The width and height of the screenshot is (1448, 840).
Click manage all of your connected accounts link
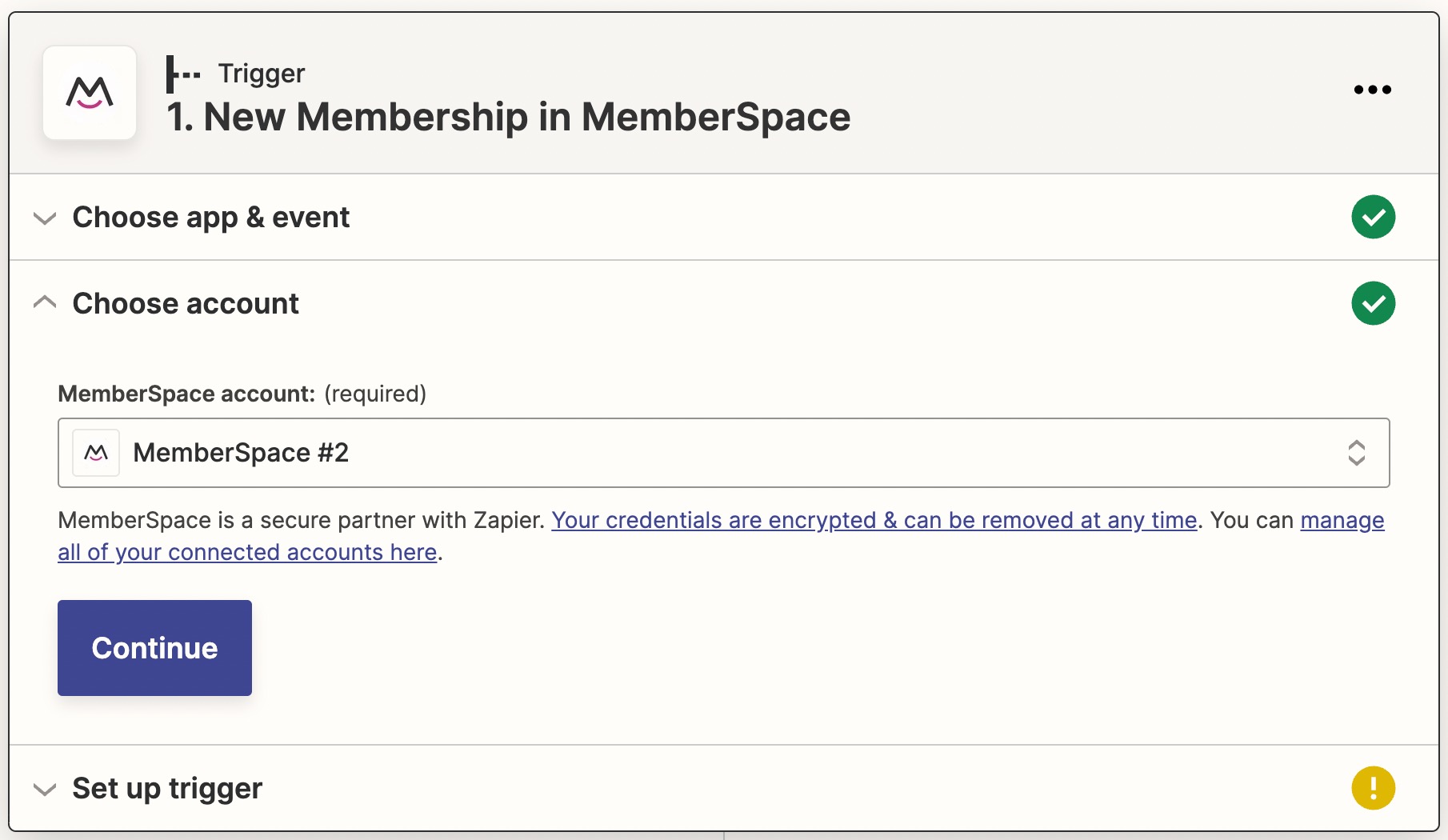tap(248, 552)
